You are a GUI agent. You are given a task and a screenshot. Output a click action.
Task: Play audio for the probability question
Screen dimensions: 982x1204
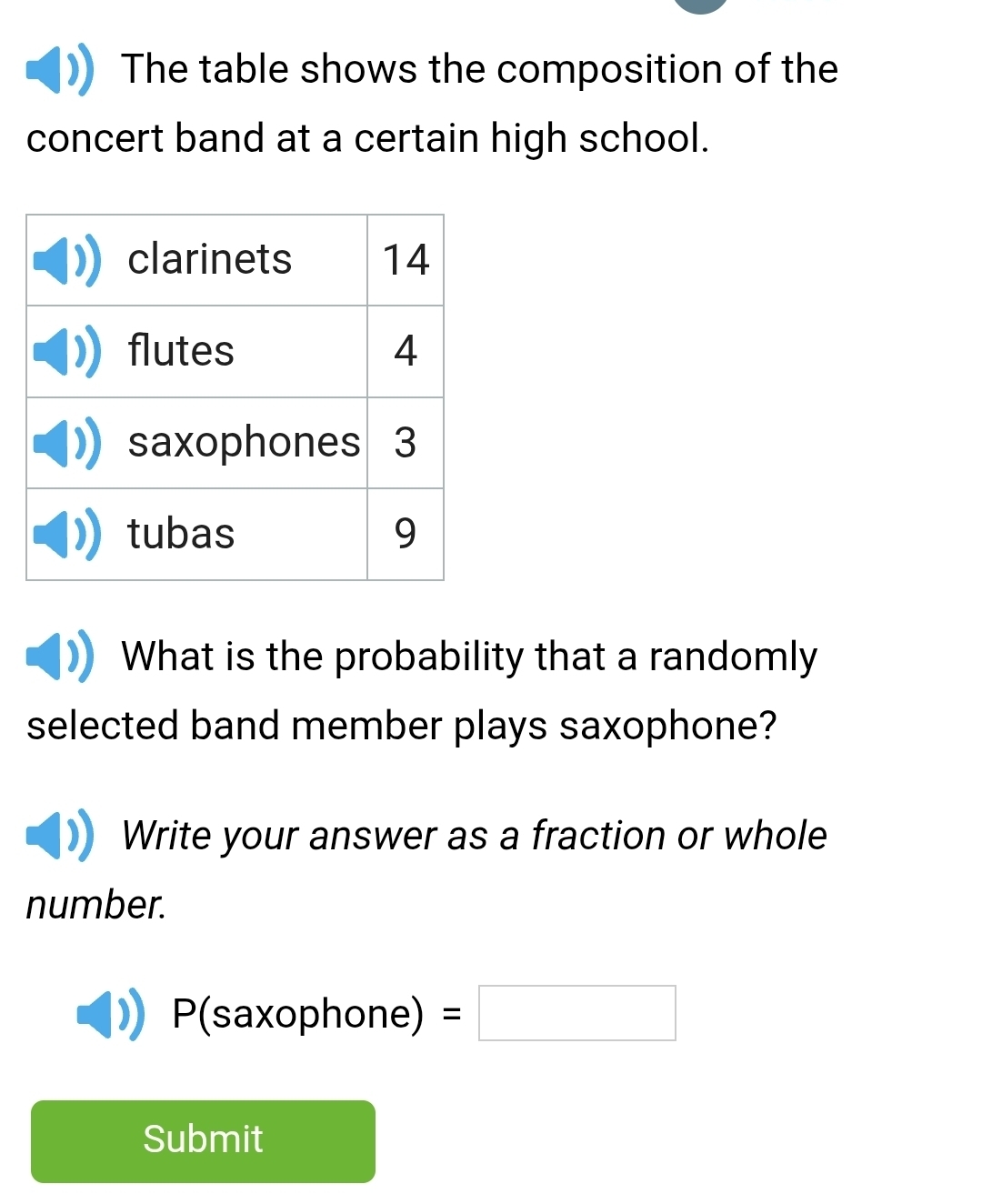59,657
